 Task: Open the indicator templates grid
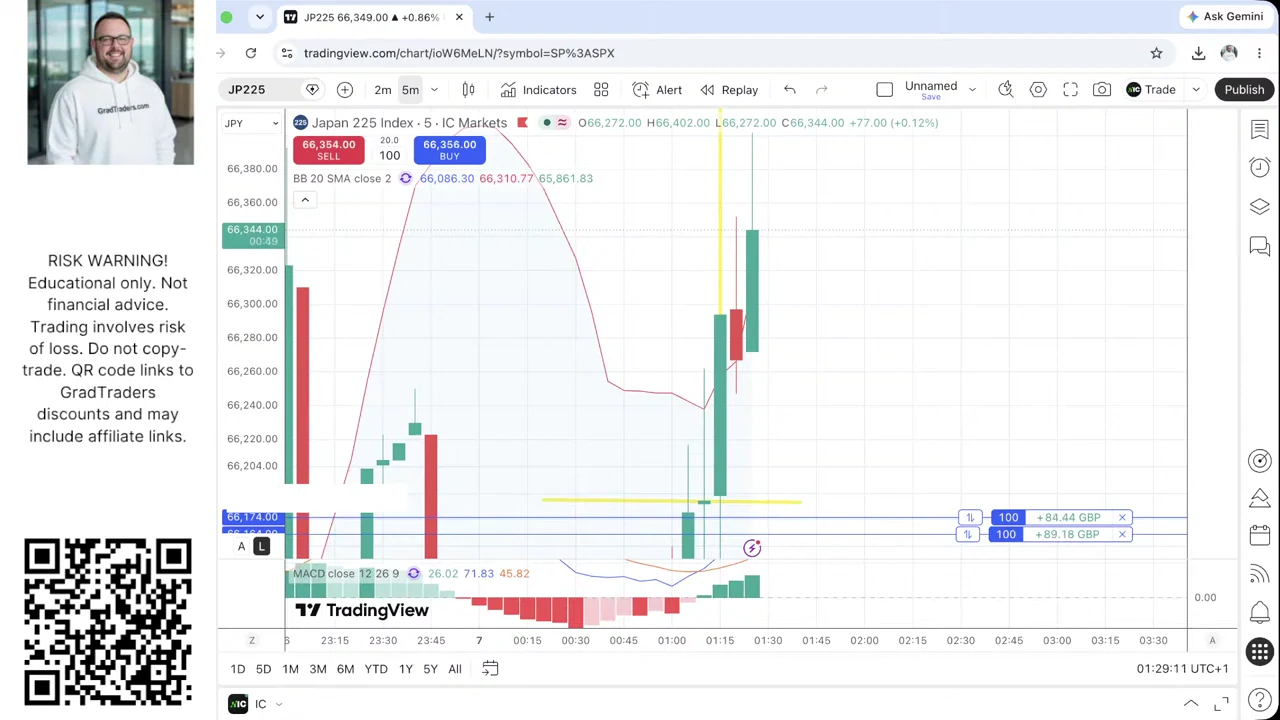tap(601, 90)
